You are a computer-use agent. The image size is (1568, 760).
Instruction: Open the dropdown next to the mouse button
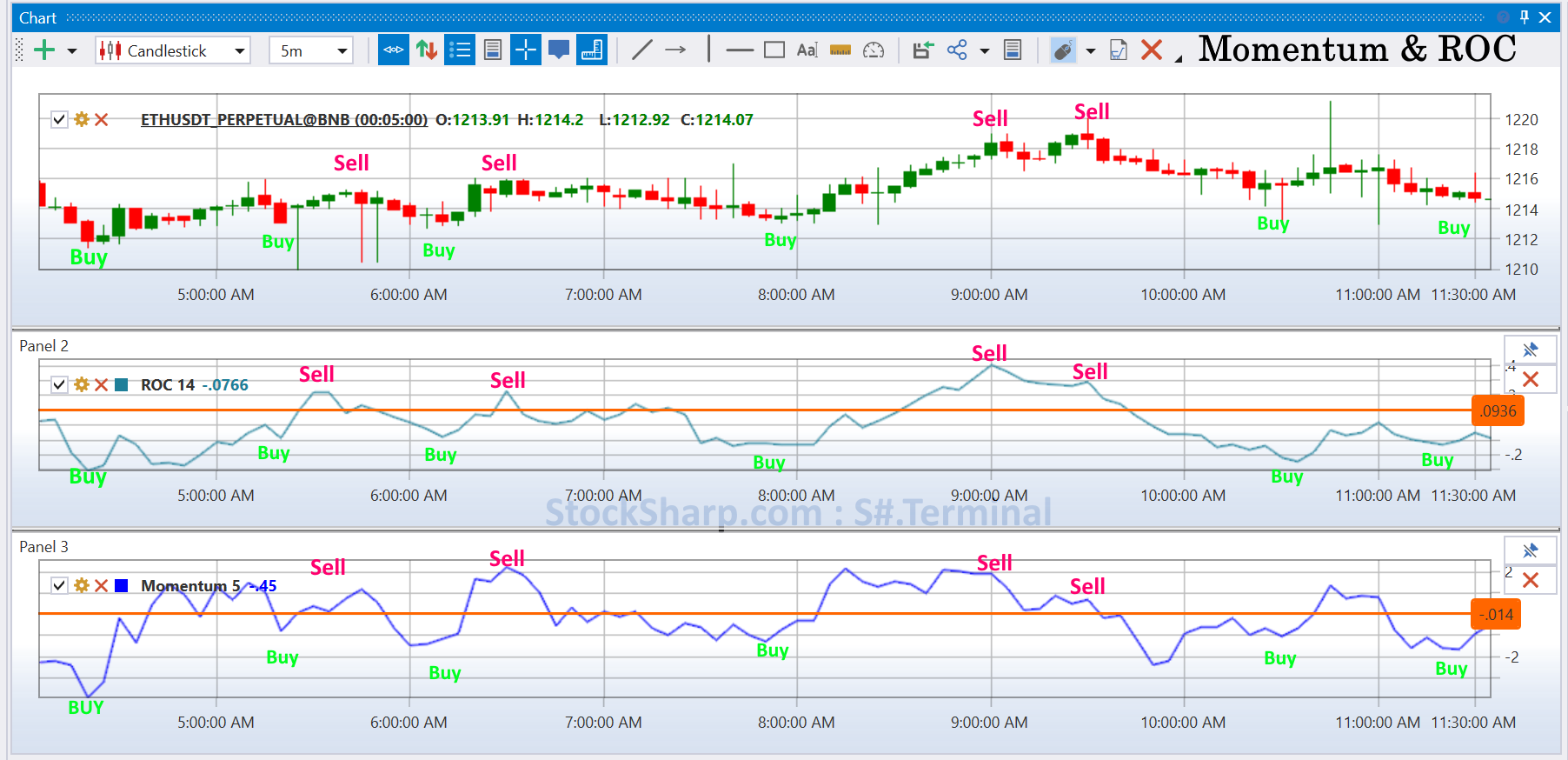click(1091, 51)
